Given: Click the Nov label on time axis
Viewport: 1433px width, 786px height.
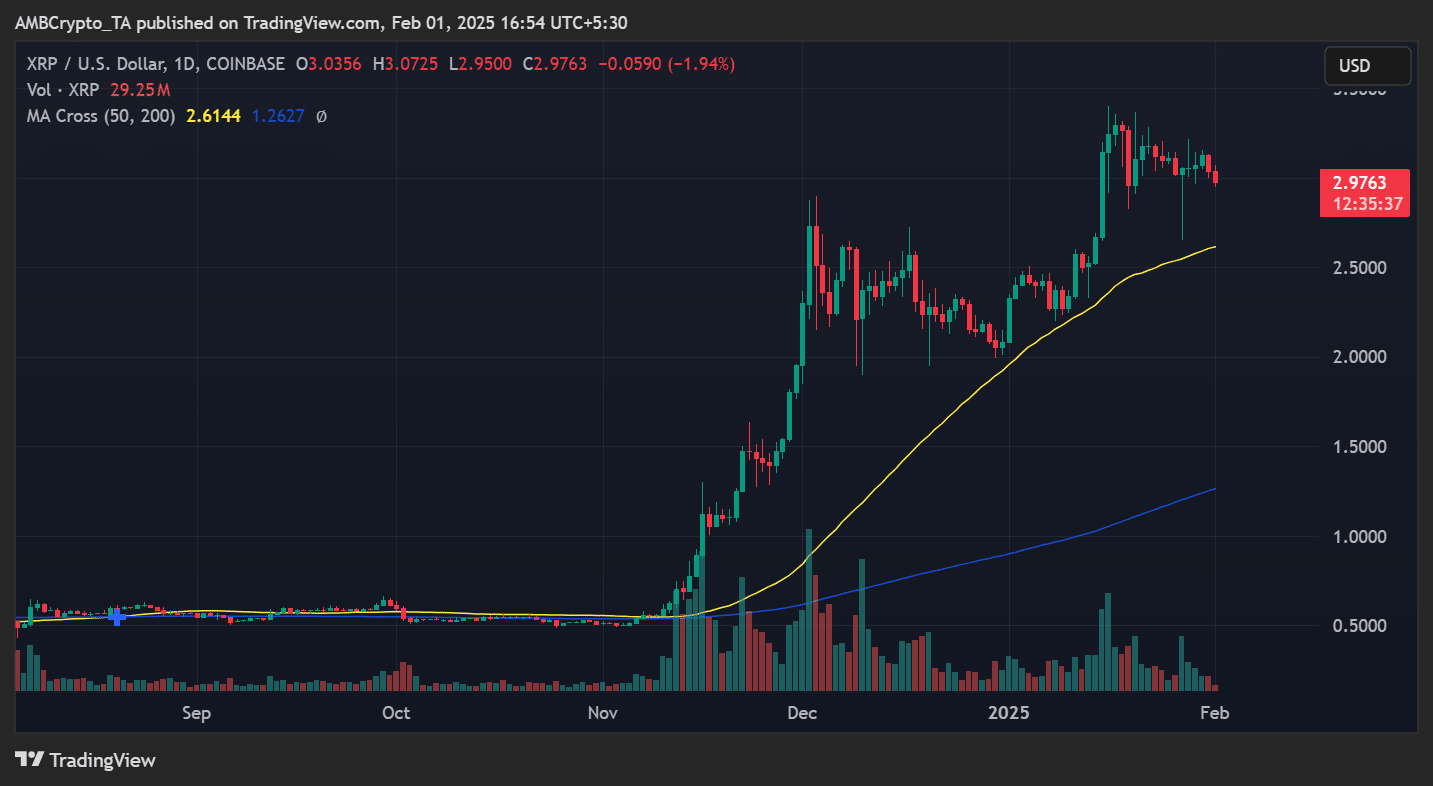Looking at the screenshot, I should pos(602,713).
